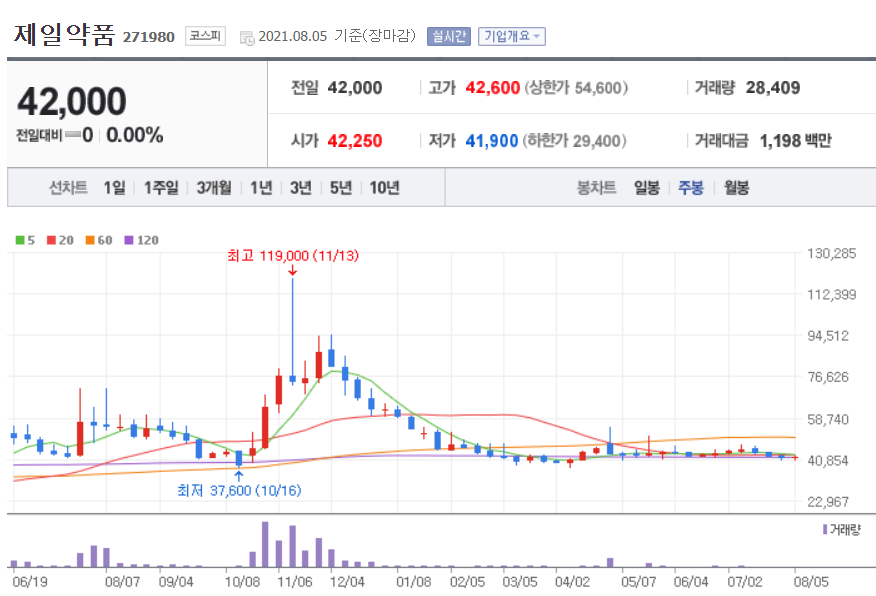Switch line chart to 1일
Screen dimensions: 876x596
tap(115, 188)
